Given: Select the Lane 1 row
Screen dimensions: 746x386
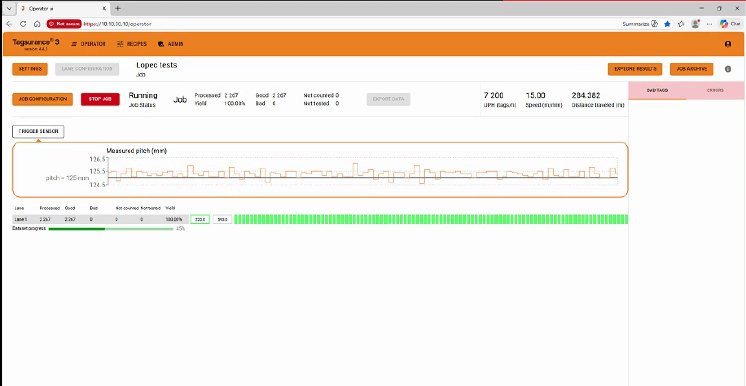Looking at the screenshot, I should [x=99, y=219].
